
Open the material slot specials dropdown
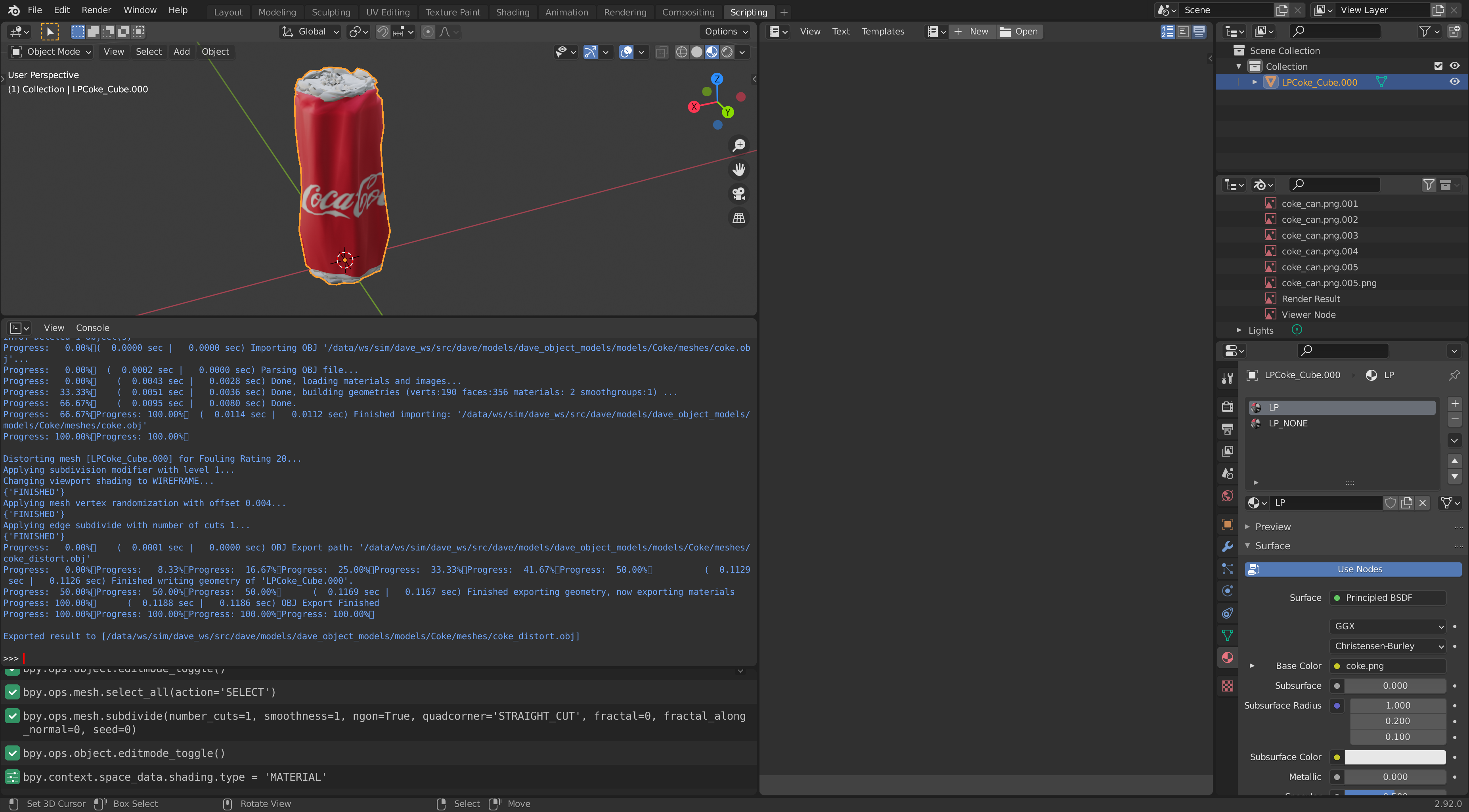coord(1455,440)
